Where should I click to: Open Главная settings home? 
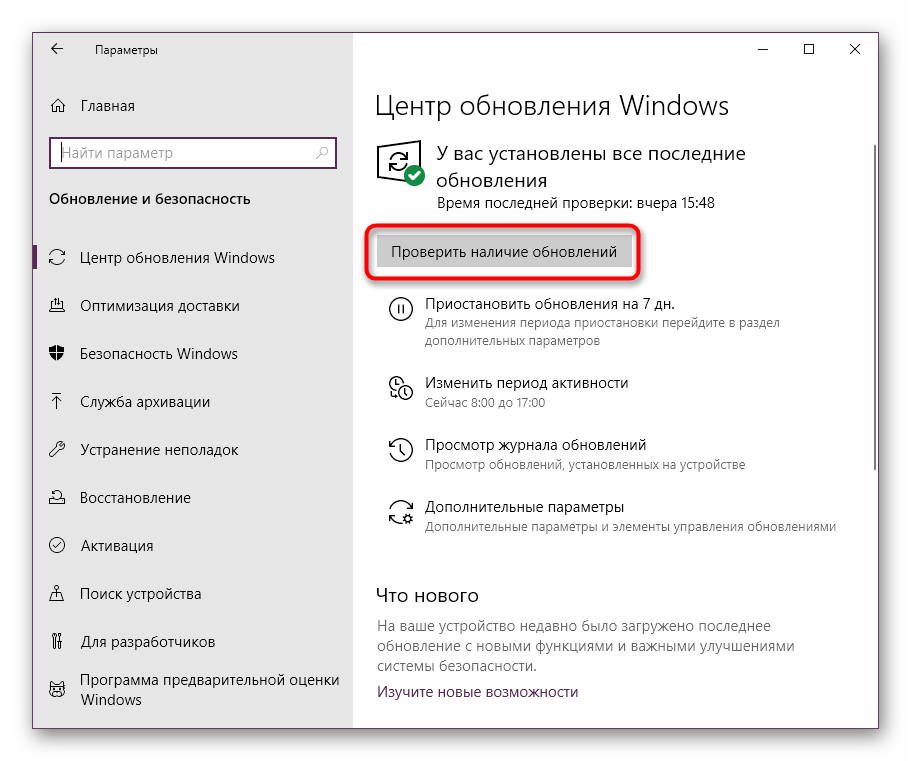107,106
